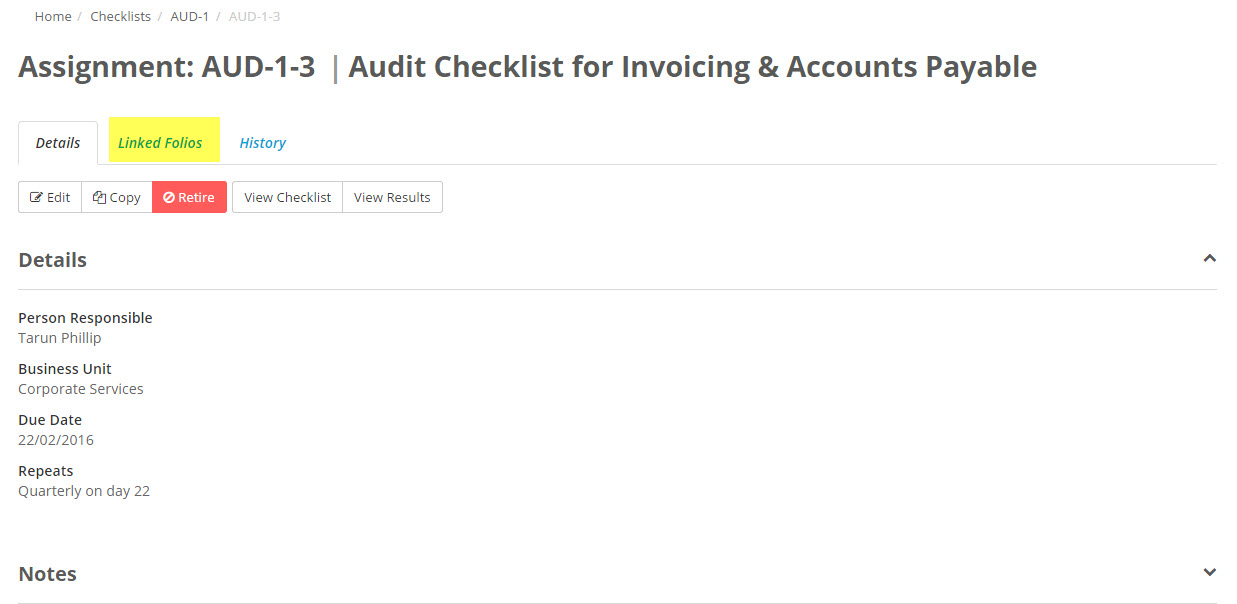The image size is (1237, 604).
Task: Click the View Results button
Action: click(391, 196)
